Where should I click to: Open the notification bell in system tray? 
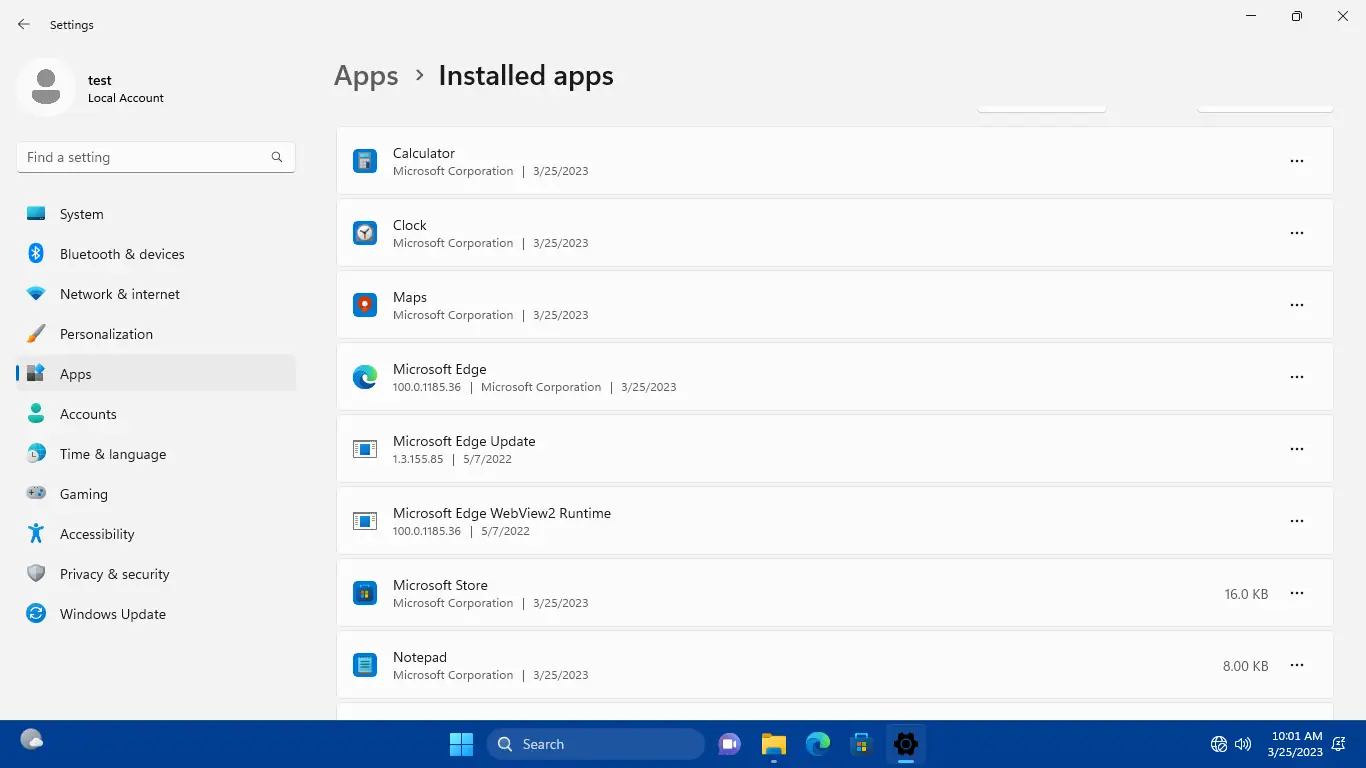click(x=1338, y=744)
